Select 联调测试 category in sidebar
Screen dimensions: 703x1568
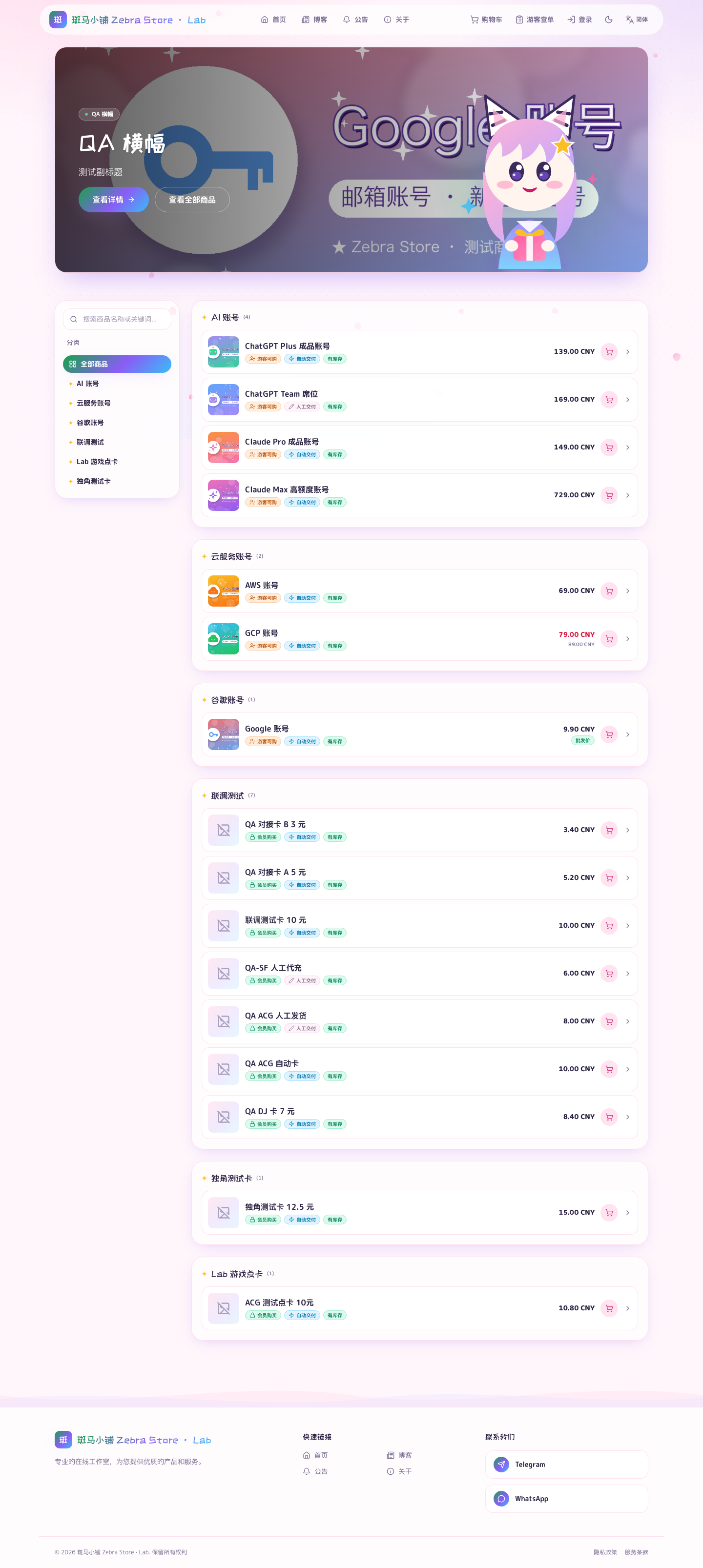pos(117,442)
